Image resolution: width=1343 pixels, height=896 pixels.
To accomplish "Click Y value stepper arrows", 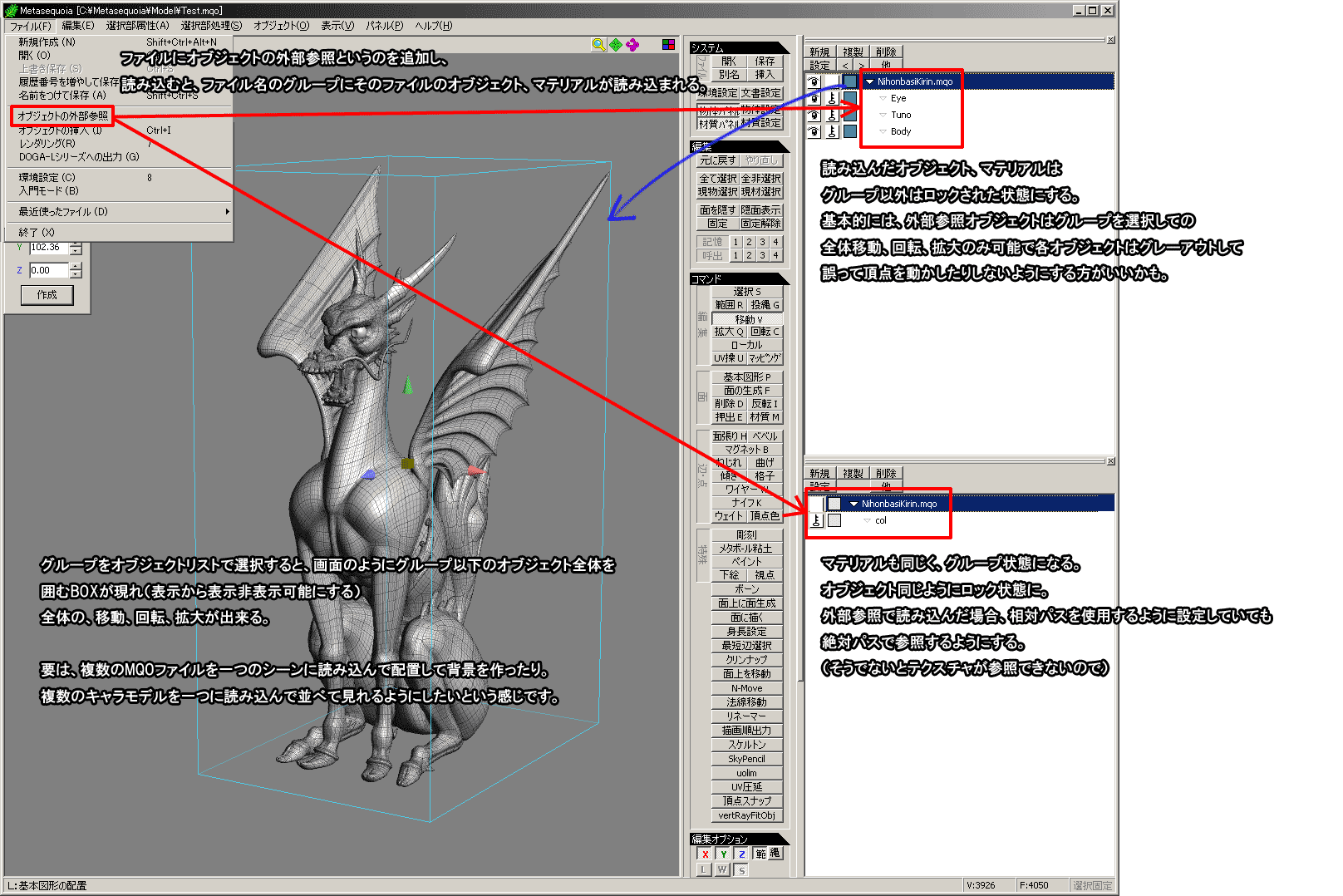I will (x=76, y=248).
